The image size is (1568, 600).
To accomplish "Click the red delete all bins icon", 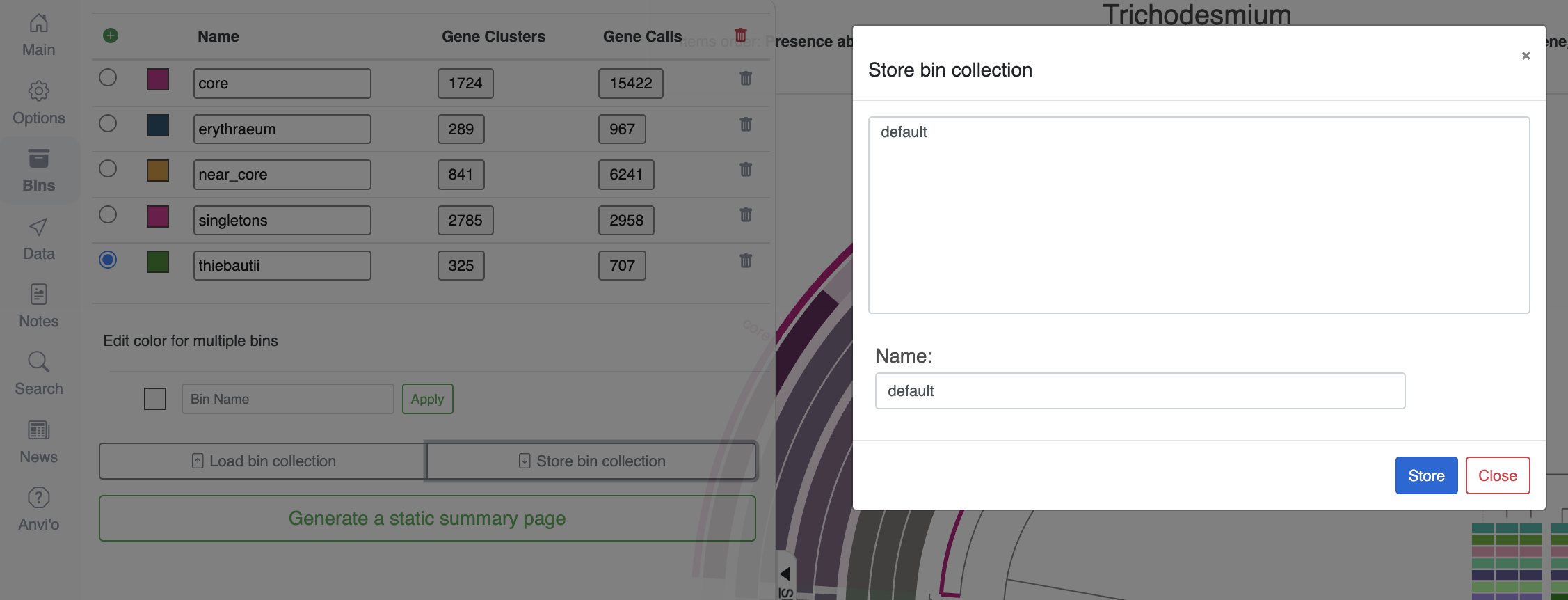I will 740,35.
